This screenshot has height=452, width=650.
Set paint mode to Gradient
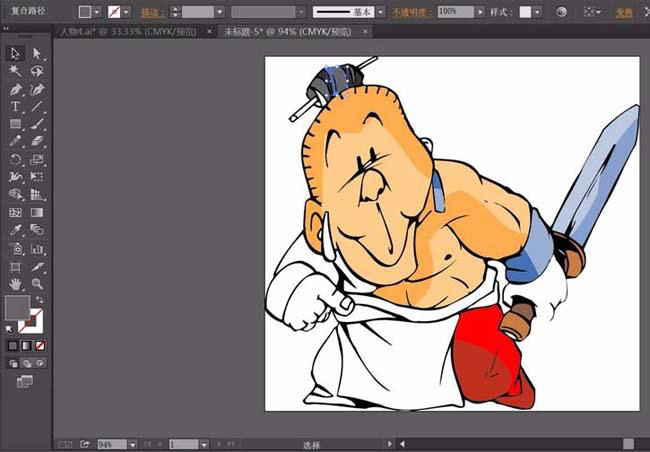pos(26,345)
